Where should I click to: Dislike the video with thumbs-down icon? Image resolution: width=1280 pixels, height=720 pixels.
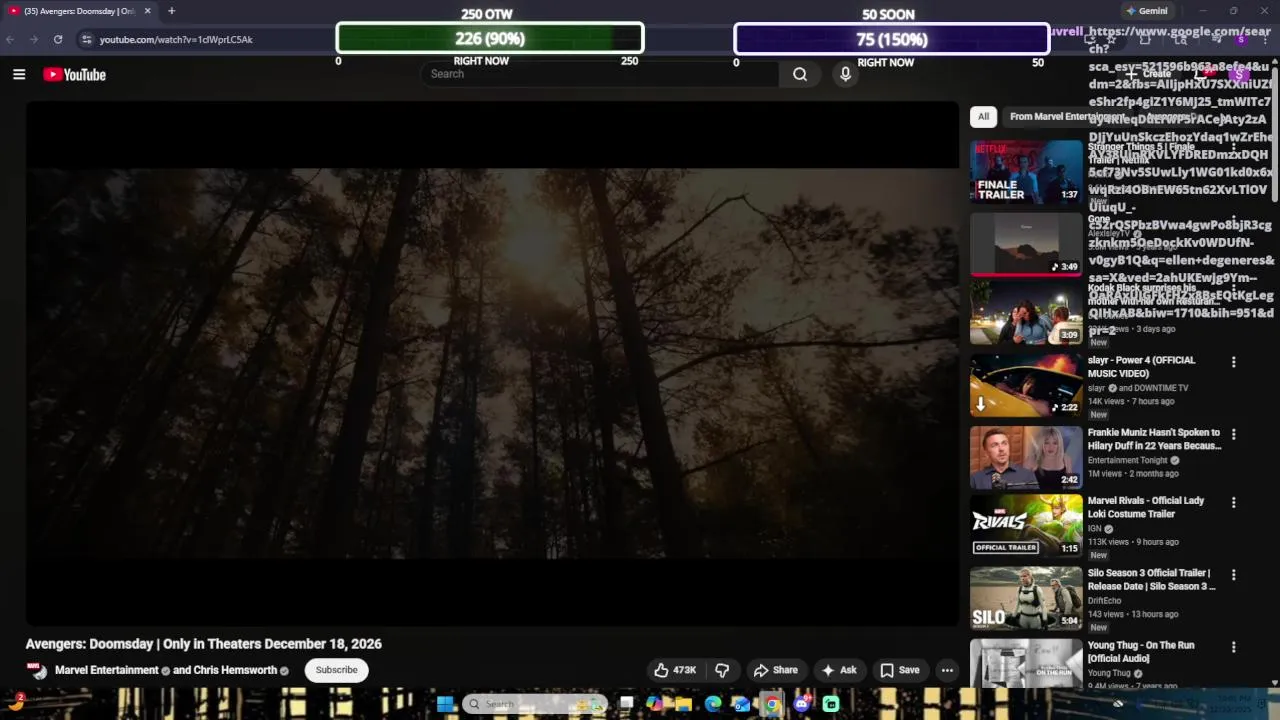coord(722,670)
